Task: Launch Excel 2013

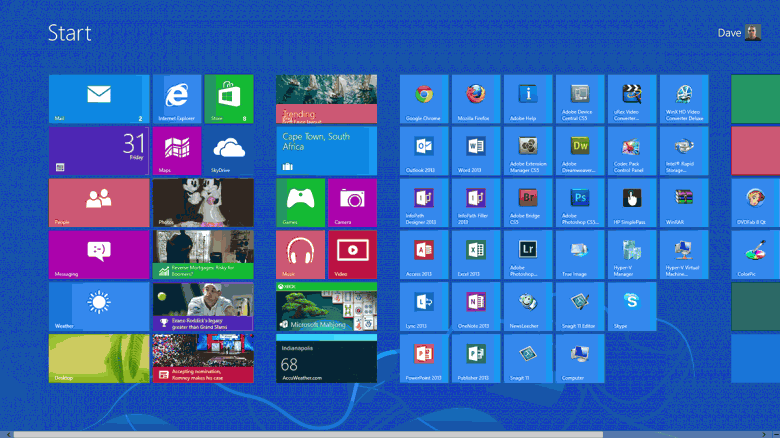Action: (476, 255)
